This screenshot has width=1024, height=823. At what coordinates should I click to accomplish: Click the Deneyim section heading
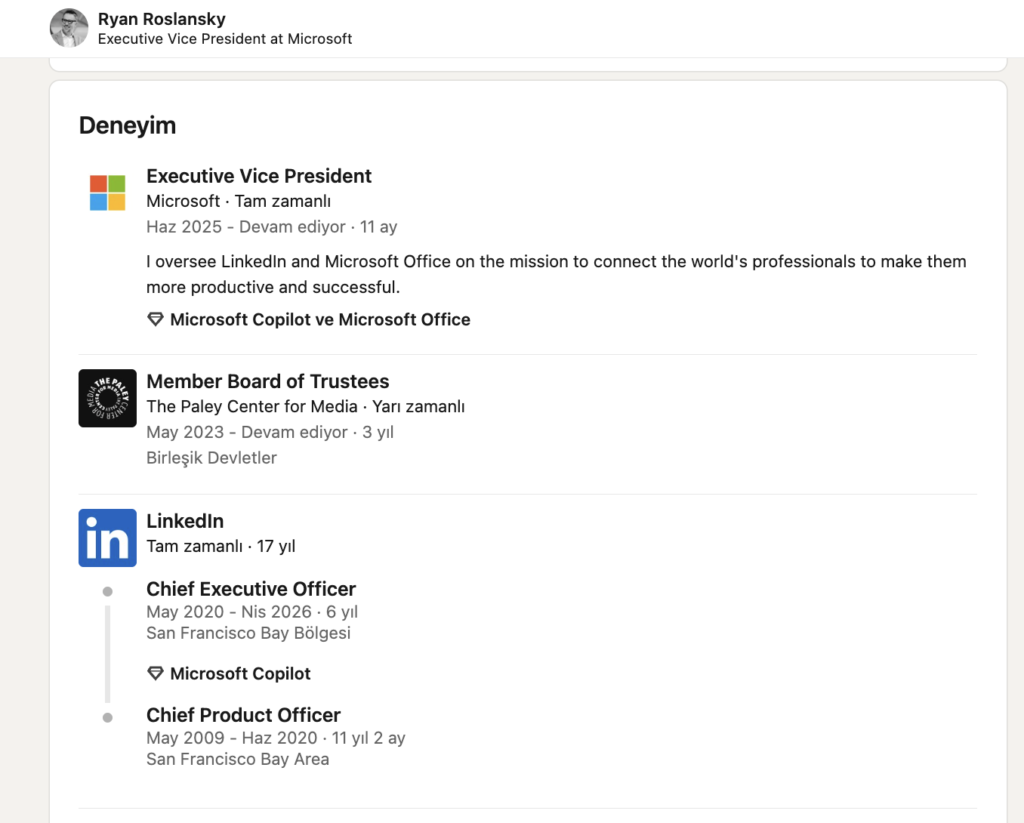click(x=127, y=125)
